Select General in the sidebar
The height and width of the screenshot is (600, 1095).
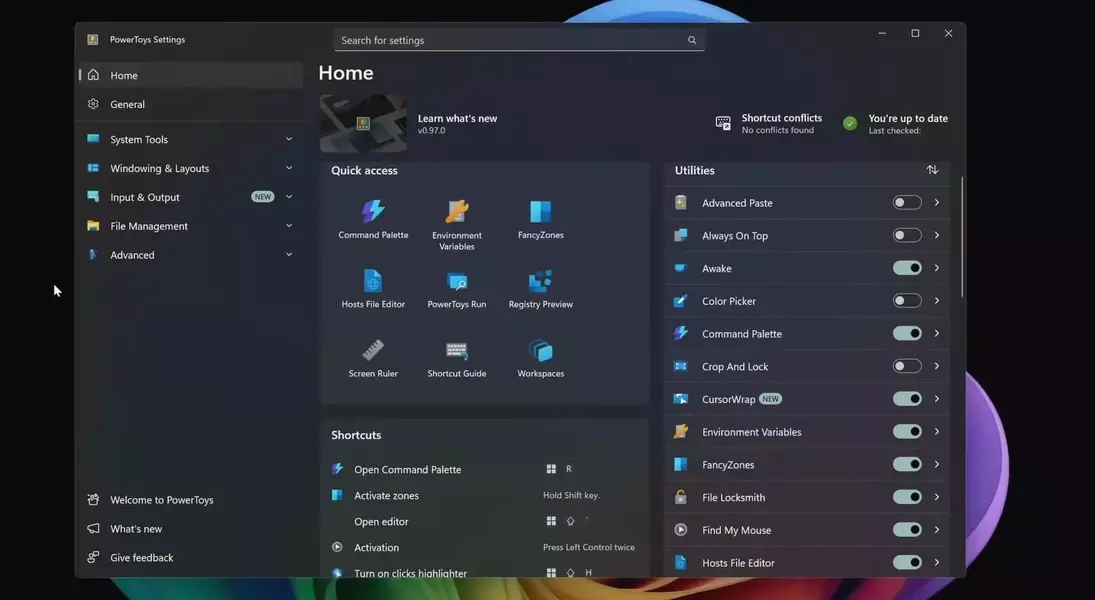[128, 104]
